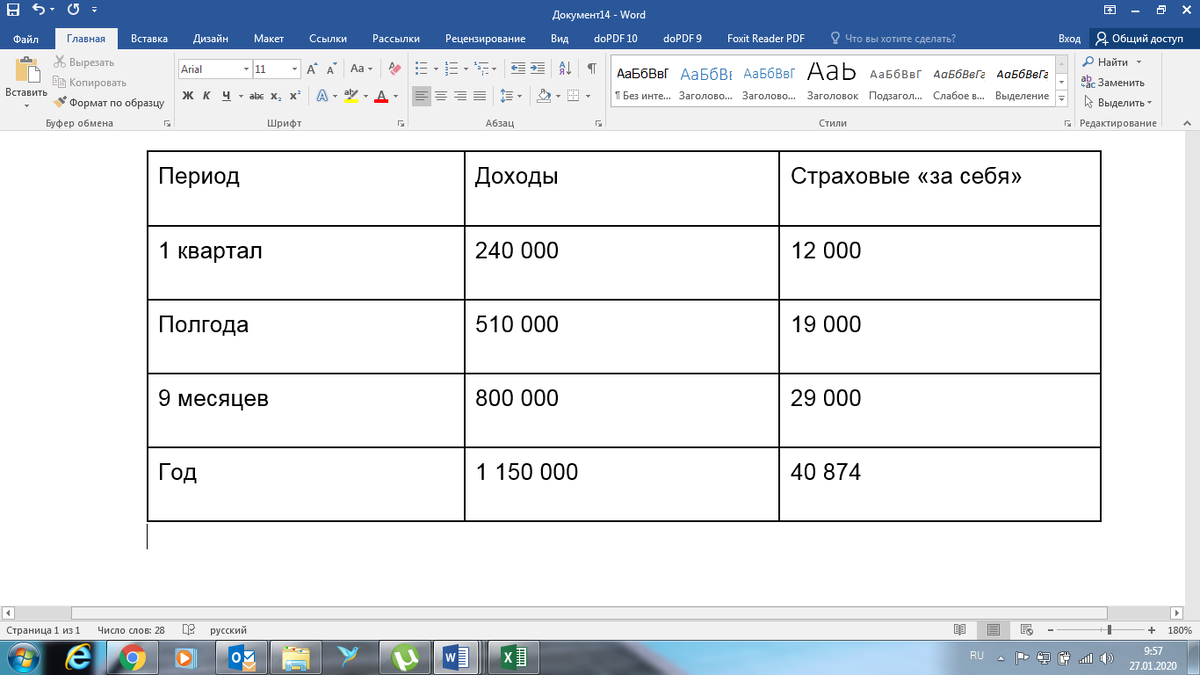The width and height of the screenshot is (1200, 675).
Task: Apply the red font color
Action: (x=380, y=96)
